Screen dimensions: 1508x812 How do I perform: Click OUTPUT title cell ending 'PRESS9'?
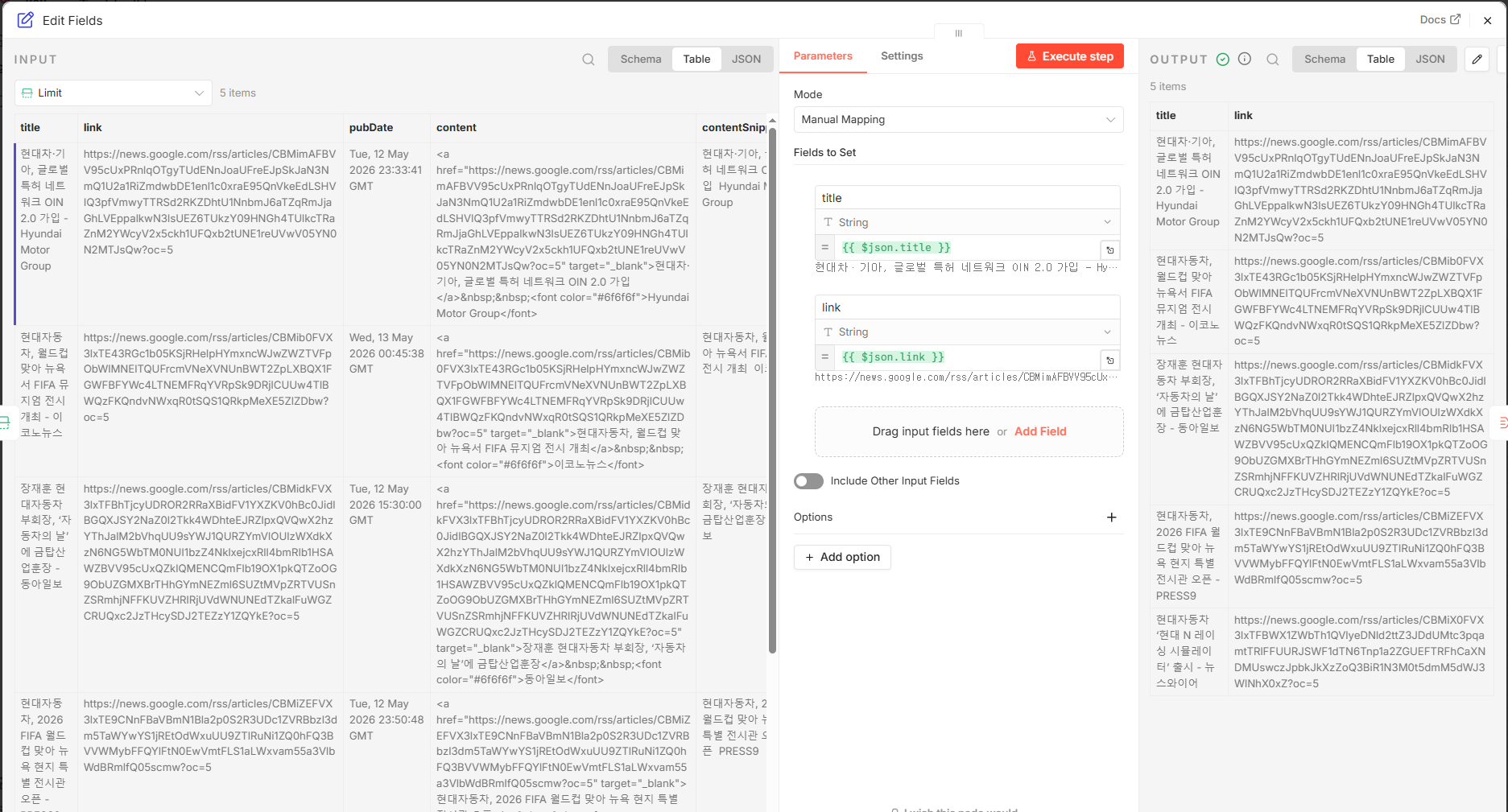point(1188,556)
